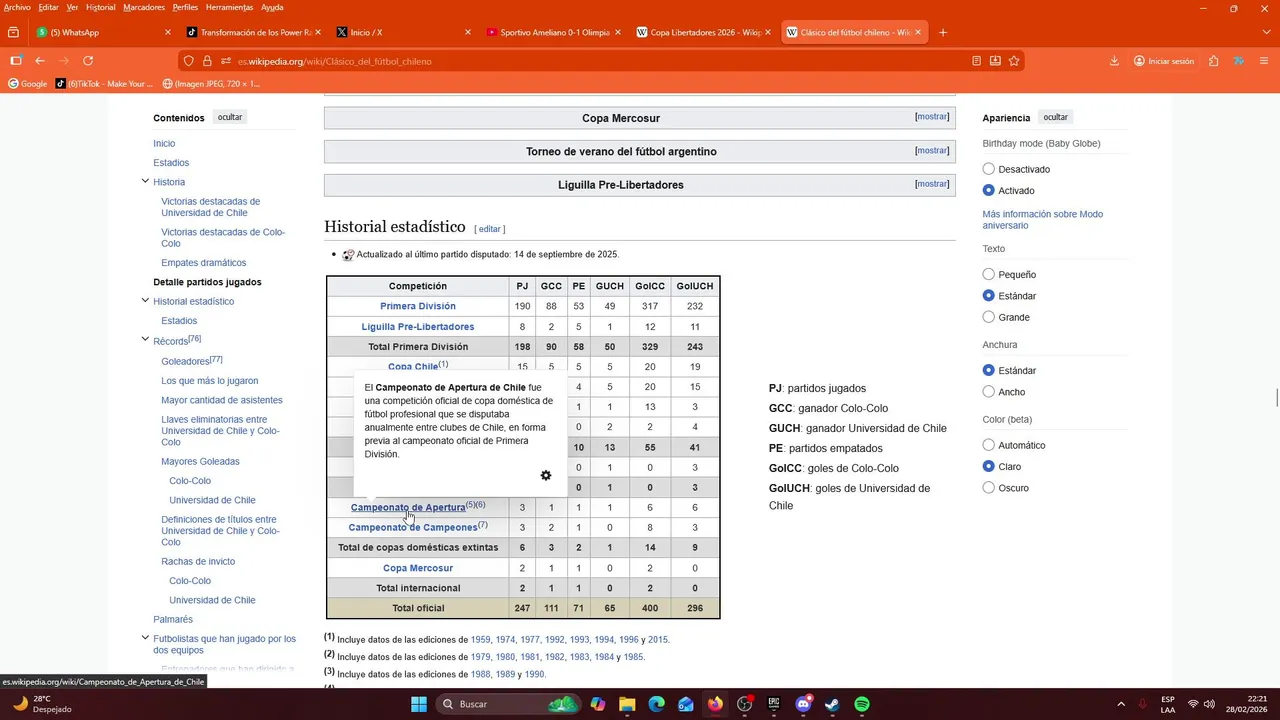
Task: Bookmark this page with the star icon
Action: [x=1014, y=61]
